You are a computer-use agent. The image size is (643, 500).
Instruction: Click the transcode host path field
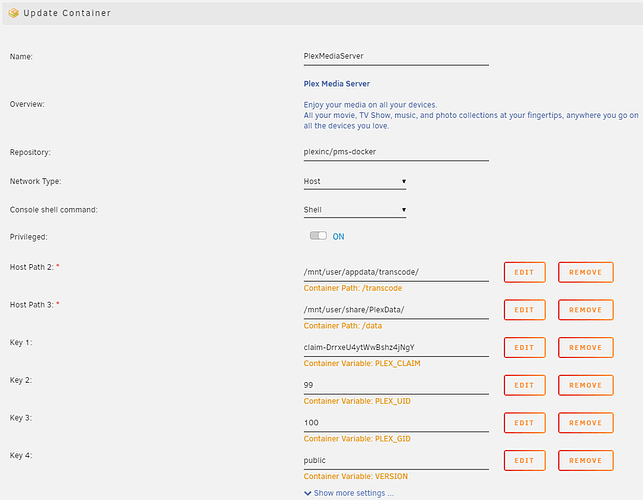pos(396,272)
